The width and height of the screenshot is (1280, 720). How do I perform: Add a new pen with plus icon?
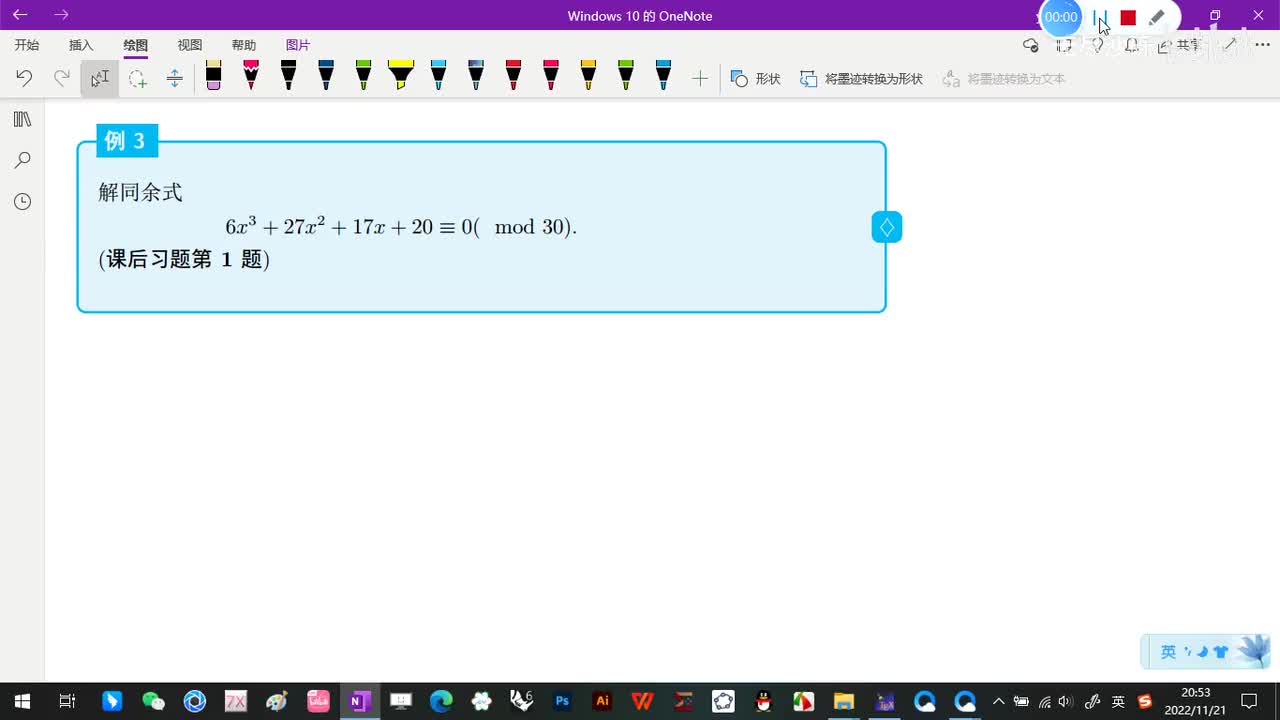tap(700, 78)
